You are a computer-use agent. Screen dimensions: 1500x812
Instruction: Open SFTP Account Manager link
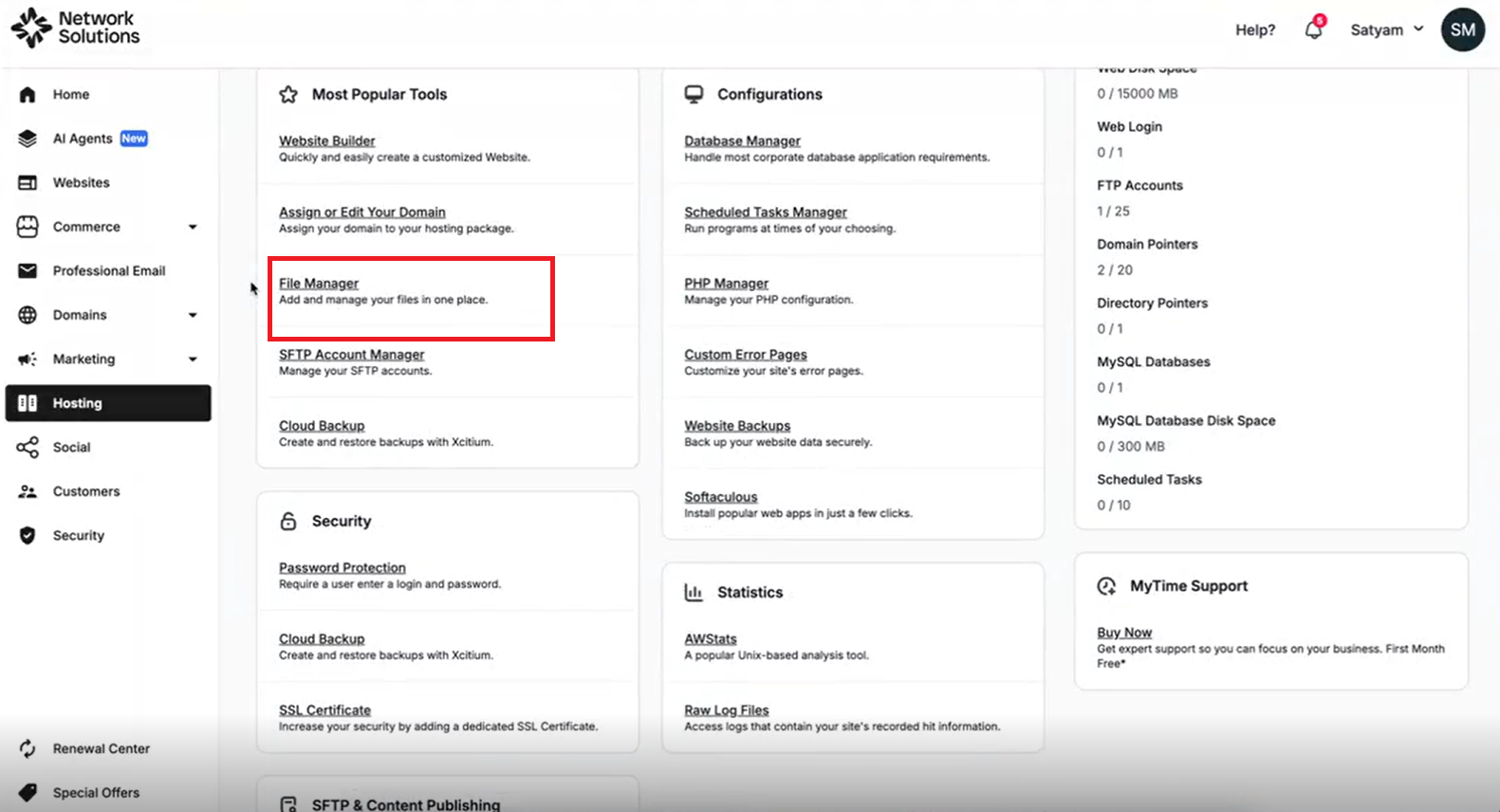pyautogui.click(x=351, y=354)
